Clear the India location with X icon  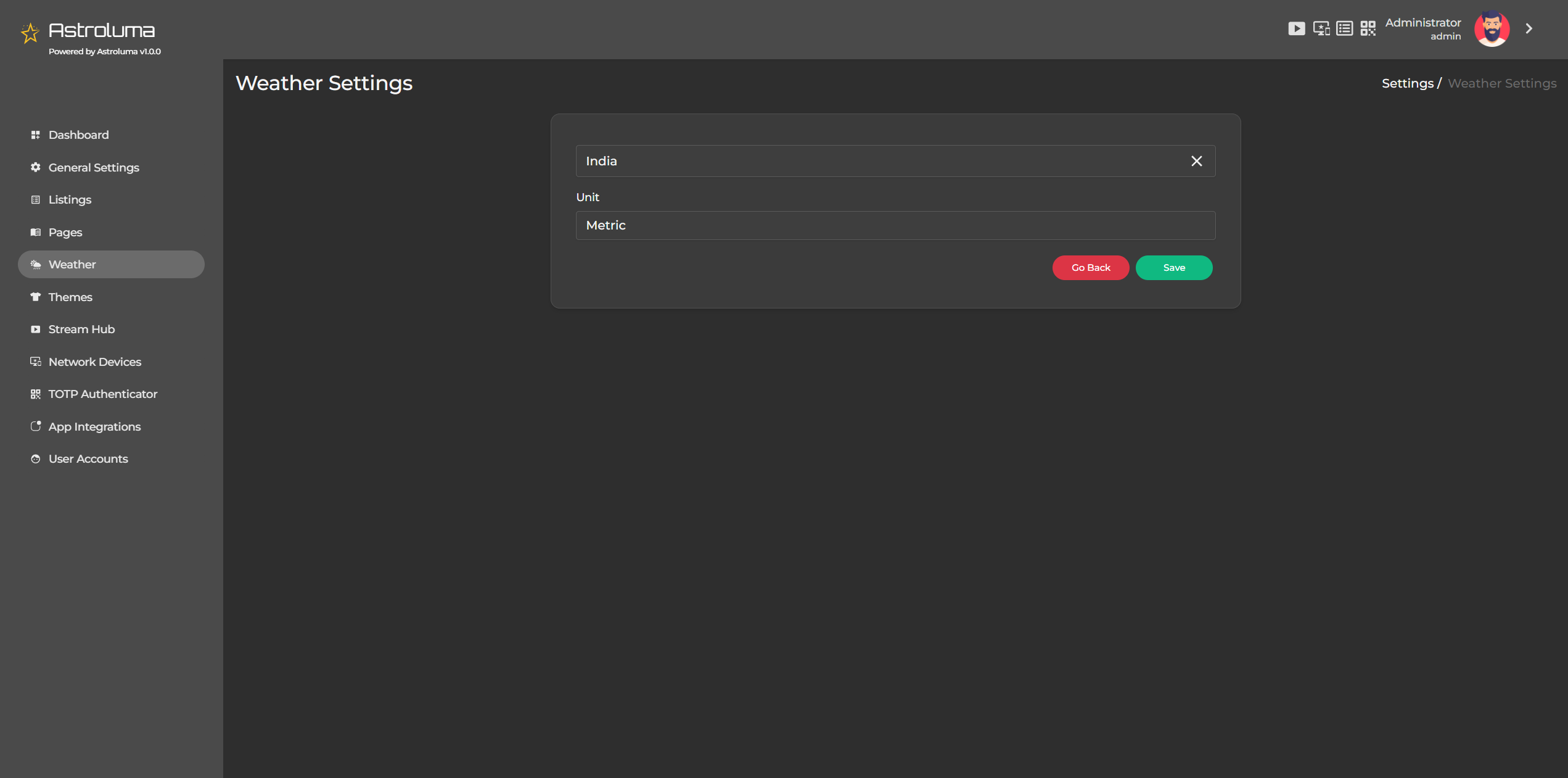[x=1196, y=161]
